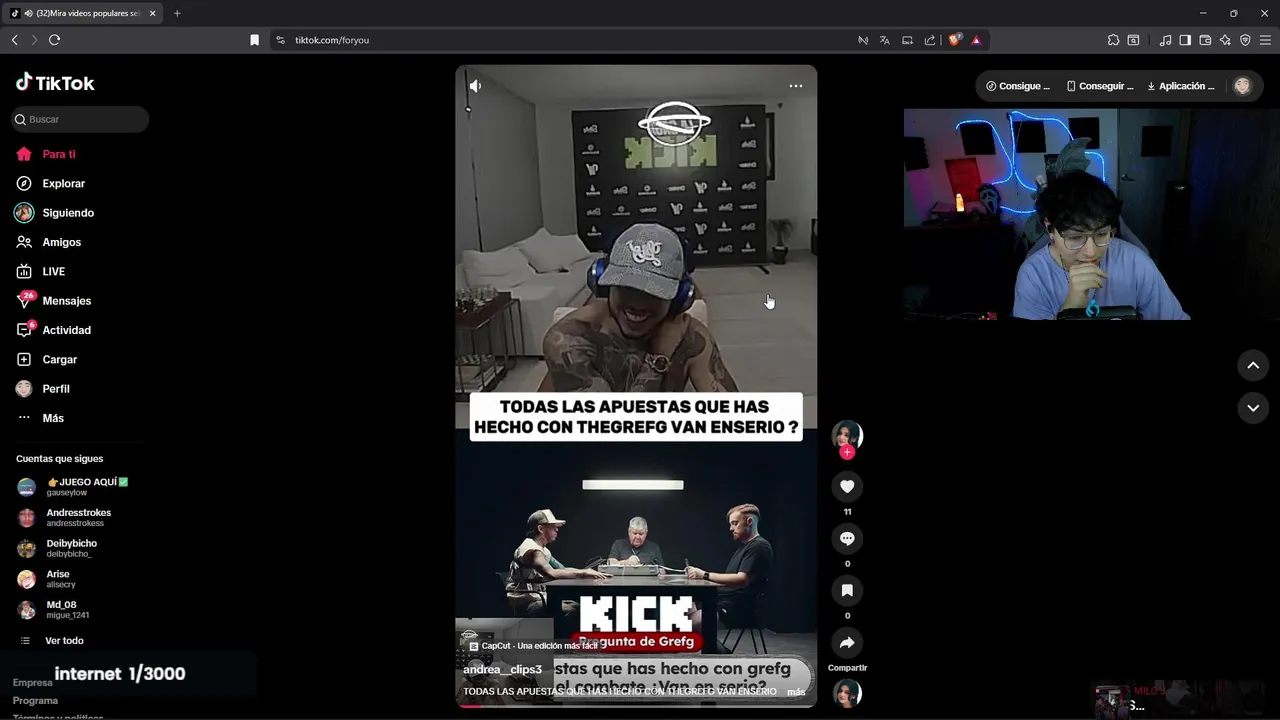
Task: Click the Consigue coins button
Action: [x=1018, y=86]
